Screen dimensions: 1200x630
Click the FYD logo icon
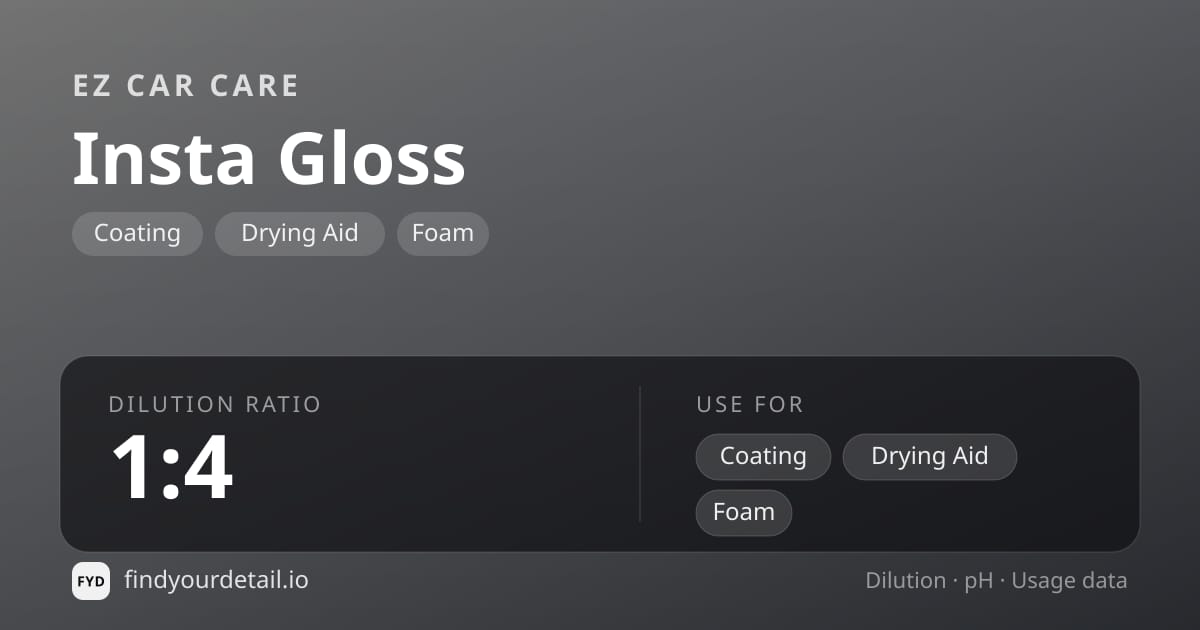click(x=91, y=581)
